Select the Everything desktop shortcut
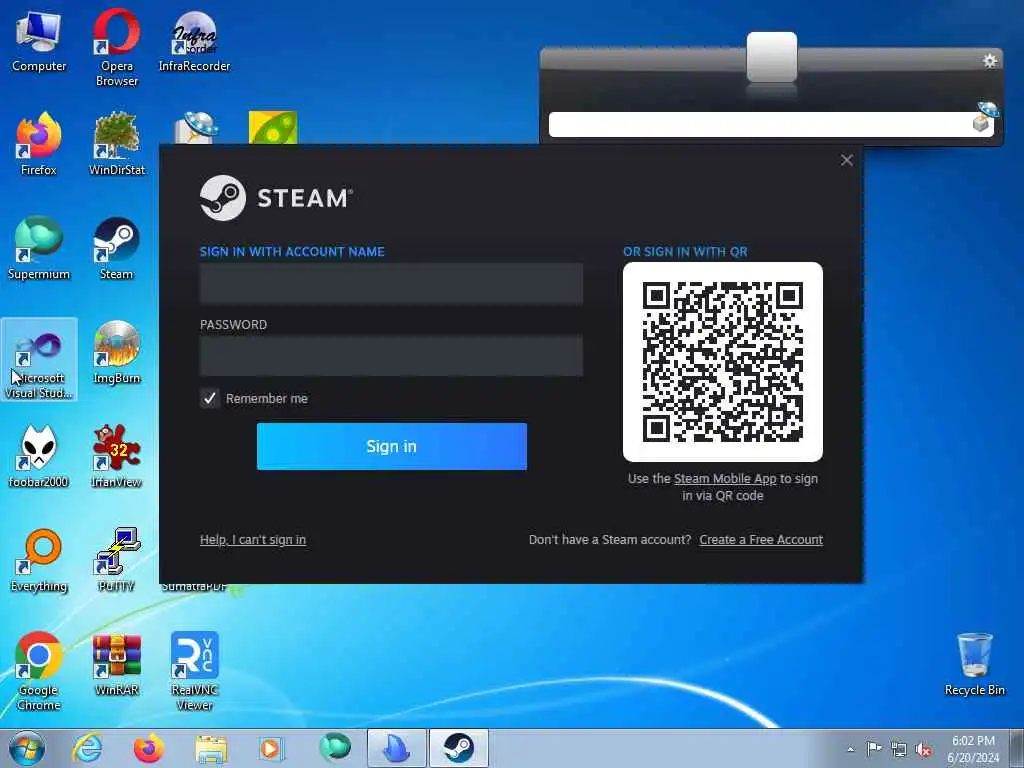The image size is (1024, 768). [39, 561]
